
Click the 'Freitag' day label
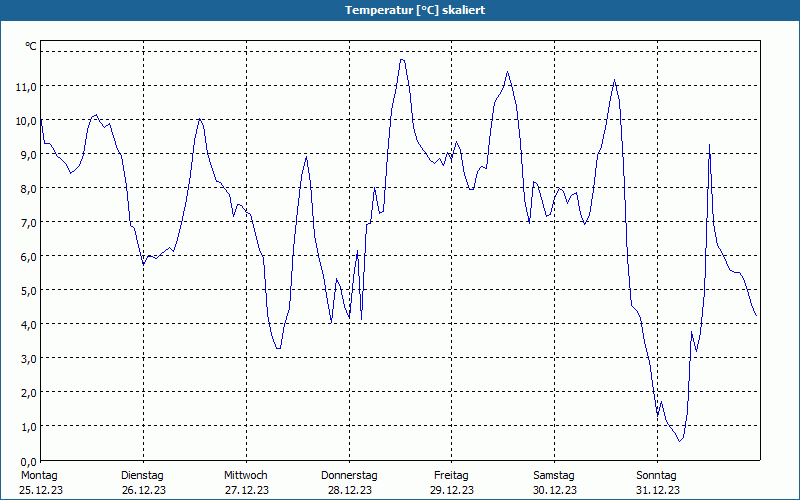452,476
